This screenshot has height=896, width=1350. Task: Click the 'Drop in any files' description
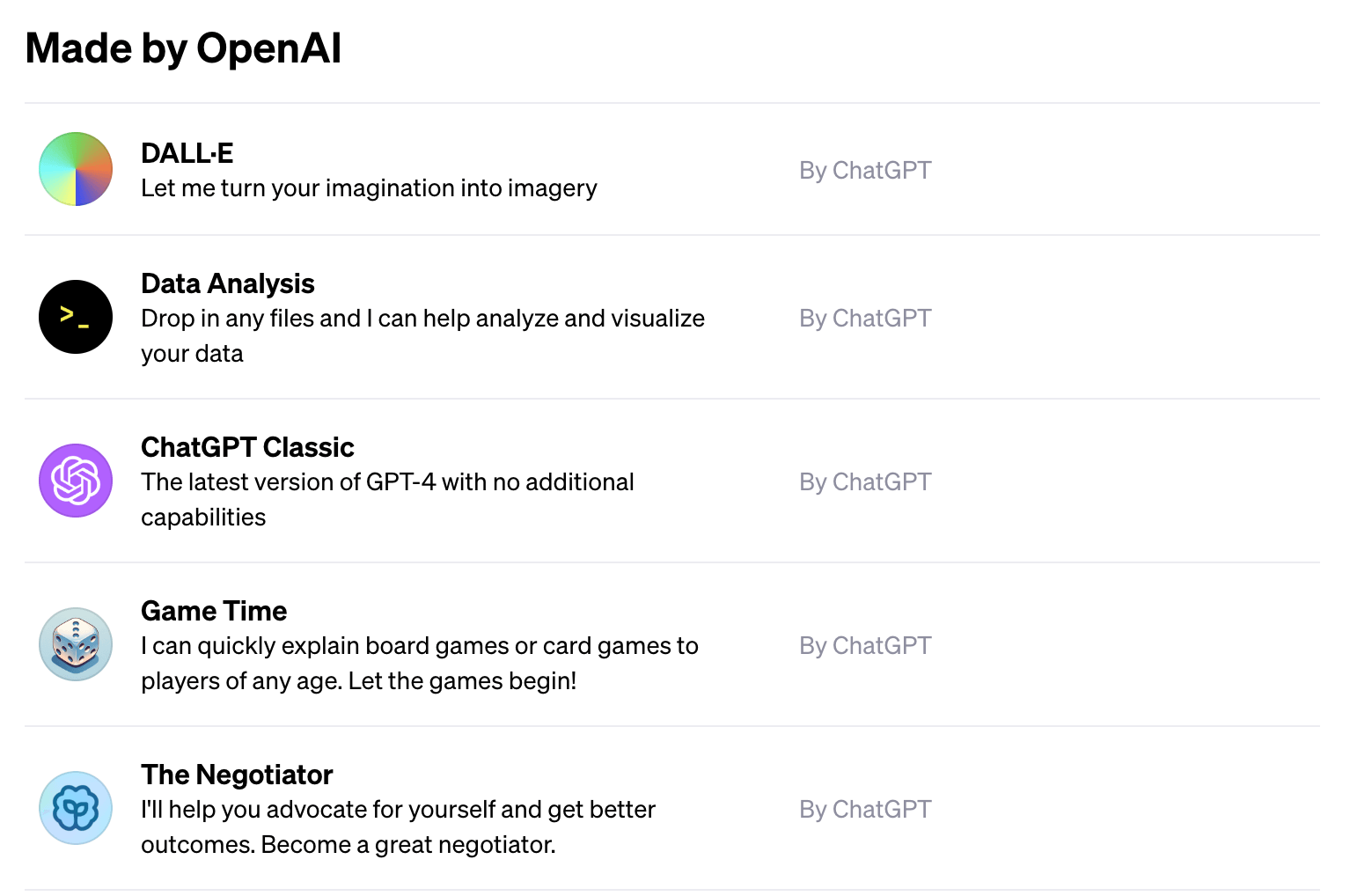(422, 335)
